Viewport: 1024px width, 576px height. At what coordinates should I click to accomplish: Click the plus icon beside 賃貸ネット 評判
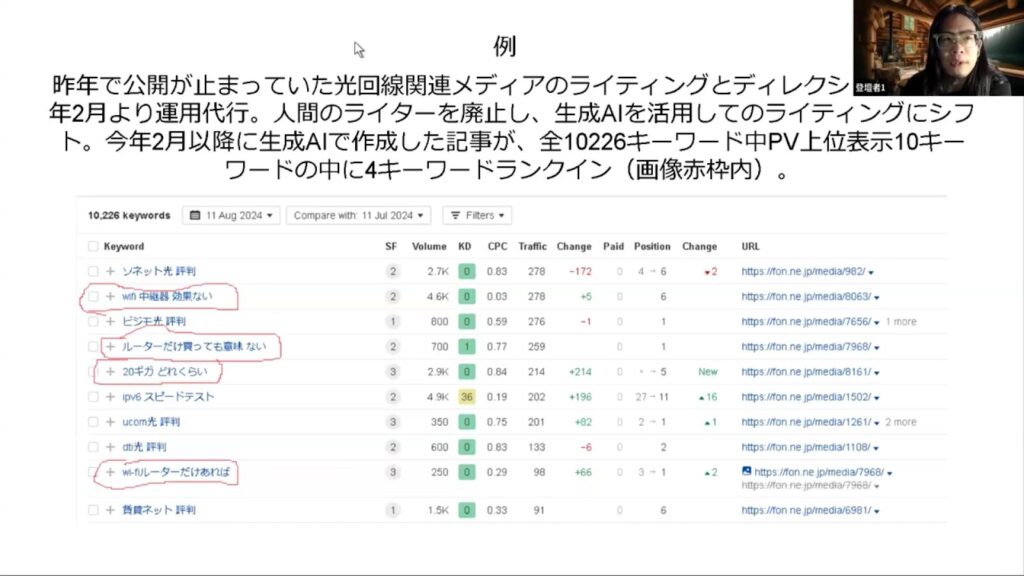tap(110, 510)
